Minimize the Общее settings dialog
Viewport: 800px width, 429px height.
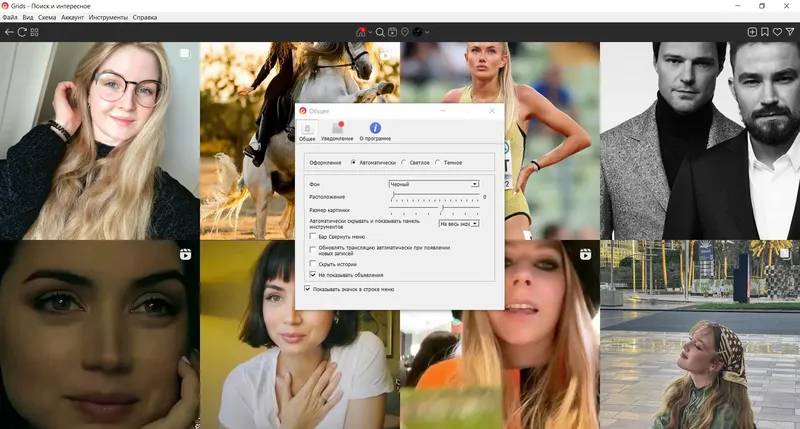tap(443, 111)
